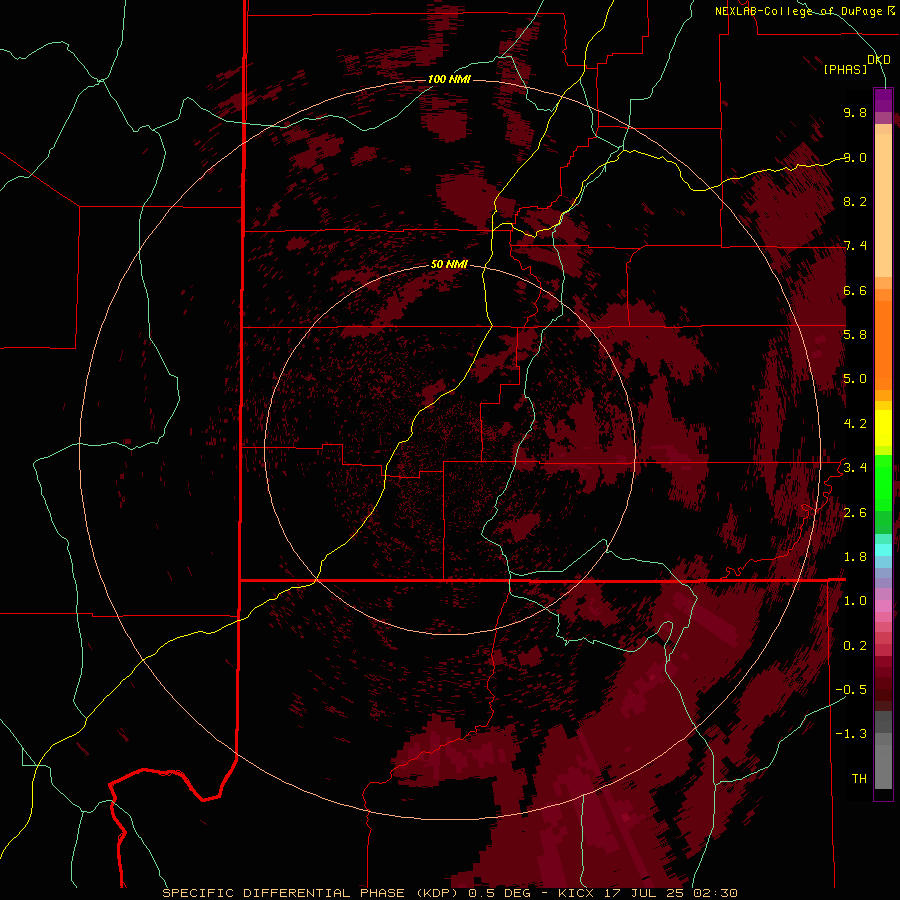
Task: Click the 4.2 color scale value
Action: pos(855,424)
